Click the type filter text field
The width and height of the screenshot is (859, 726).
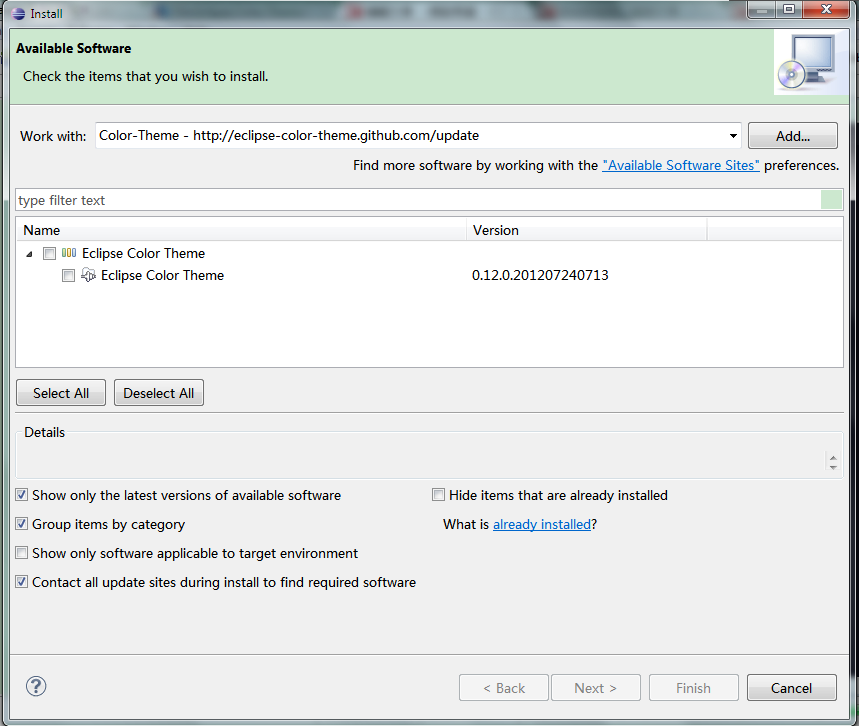coord(418,200)
